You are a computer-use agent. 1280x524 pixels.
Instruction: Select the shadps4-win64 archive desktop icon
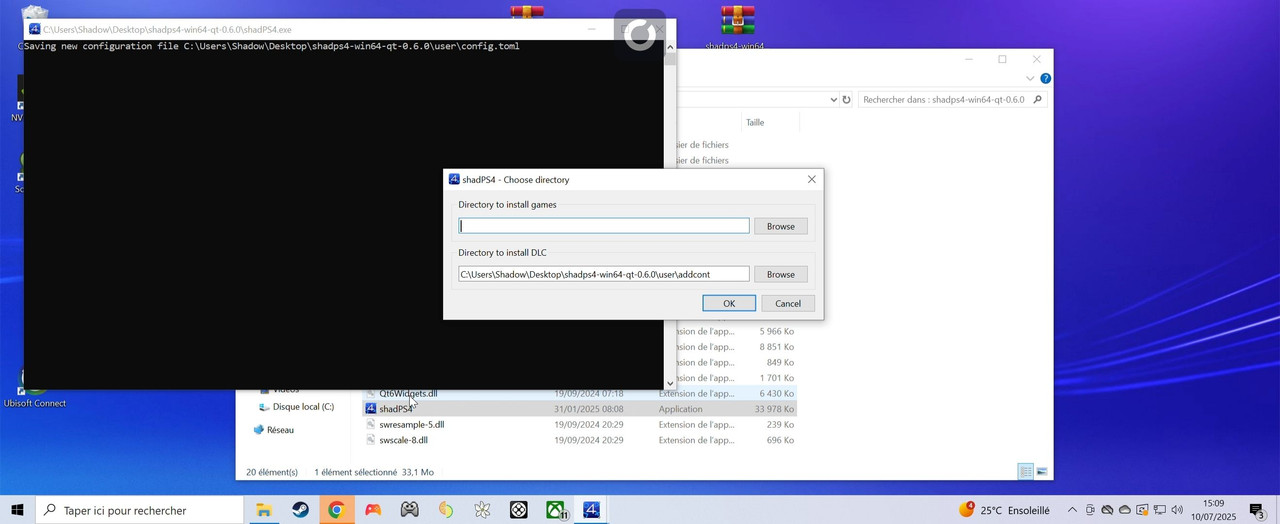(737, 28)
